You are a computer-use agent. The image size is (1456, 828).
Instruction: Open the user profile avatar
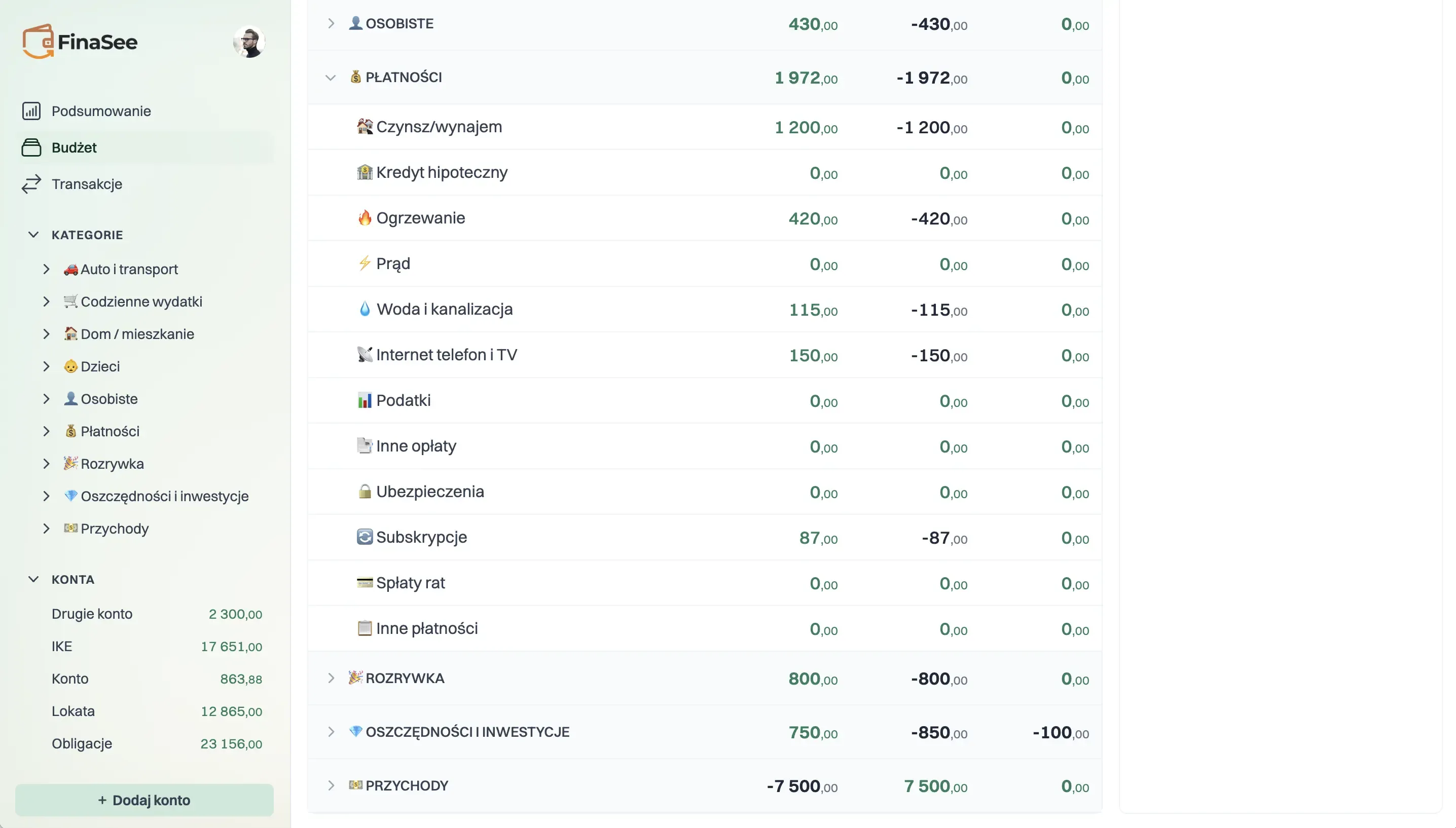point(249,41)
